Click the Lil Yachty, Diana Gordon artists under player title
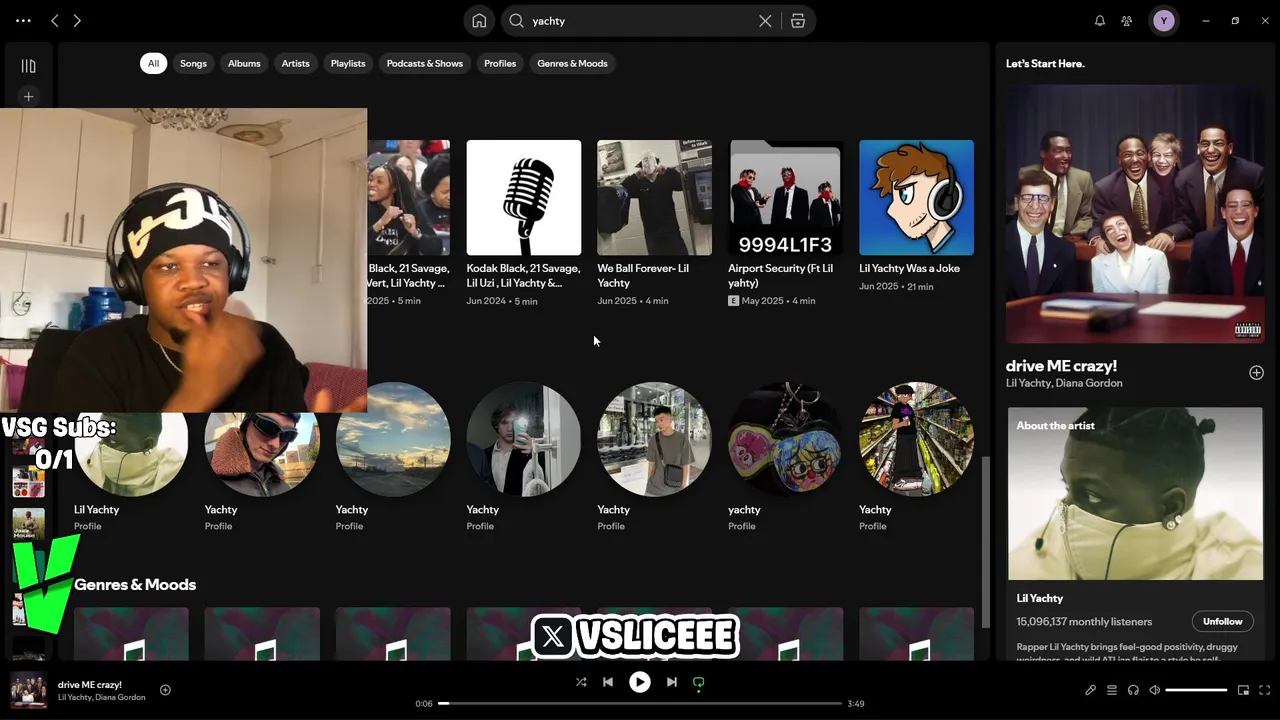 (101, 697)
